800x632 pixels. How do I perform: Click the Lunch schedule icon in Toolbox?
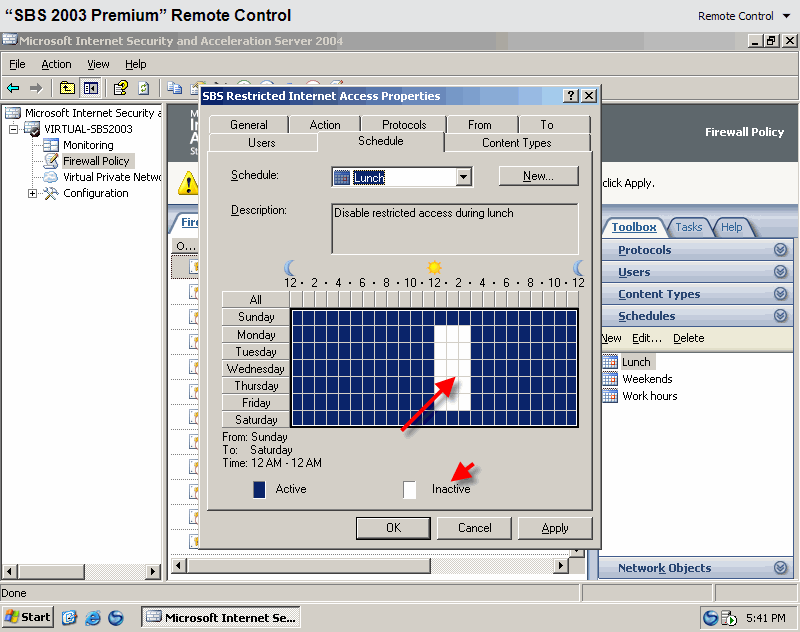610,362
